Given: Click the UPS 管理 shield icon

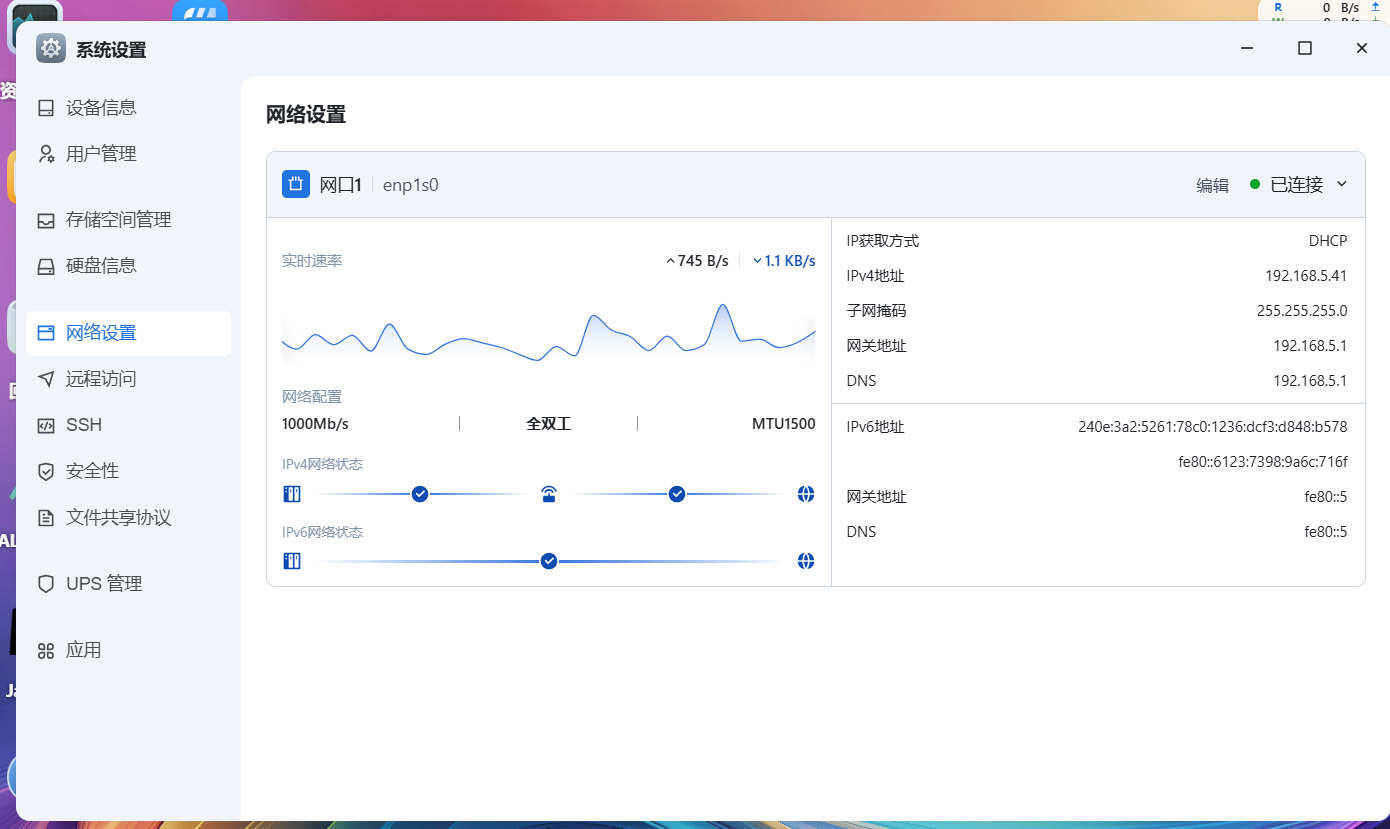Looking at the screenshot, I should click(46, 584).
